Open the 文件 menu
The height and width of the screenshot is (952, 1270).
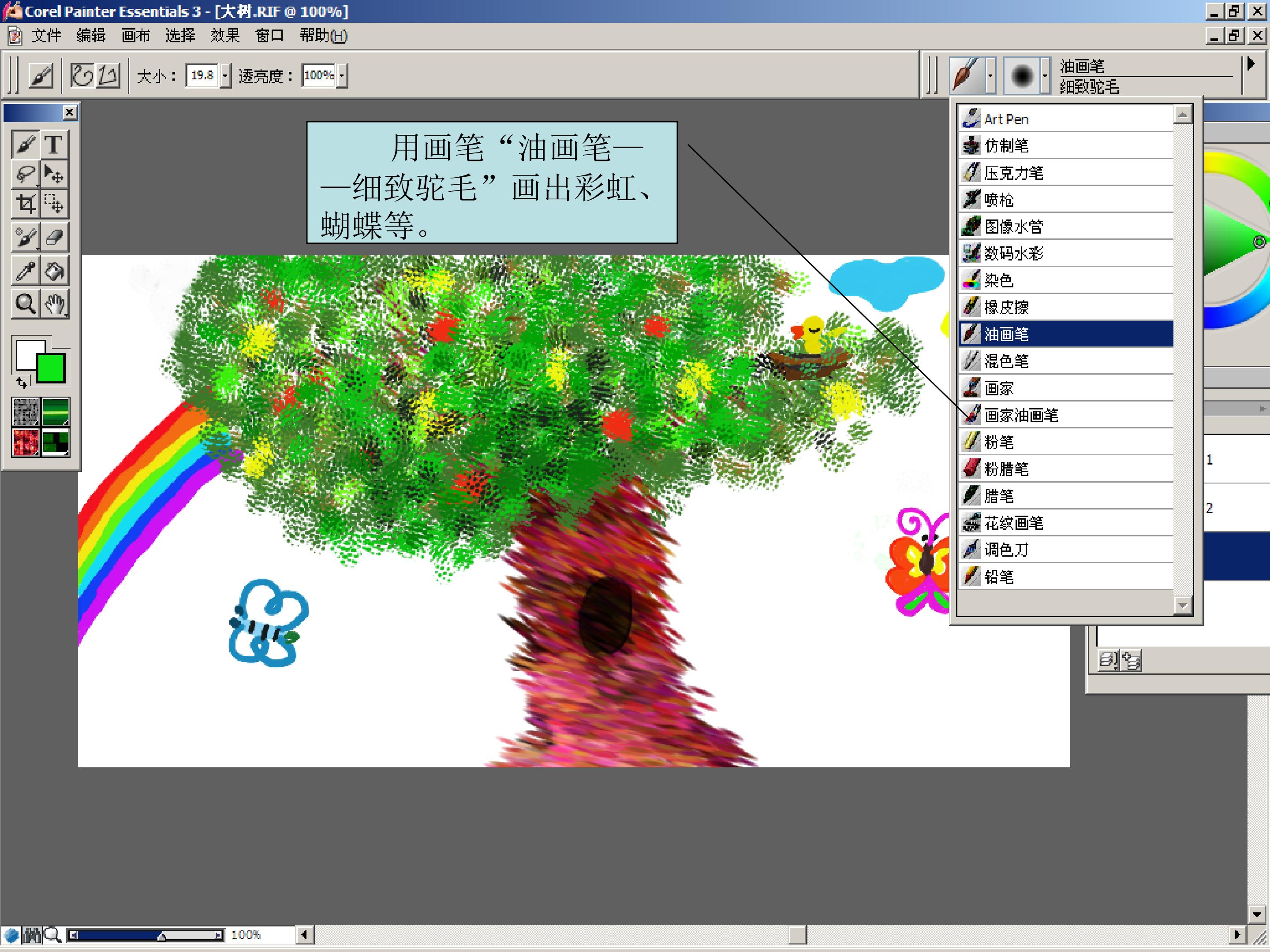click(x=46, y=36)
